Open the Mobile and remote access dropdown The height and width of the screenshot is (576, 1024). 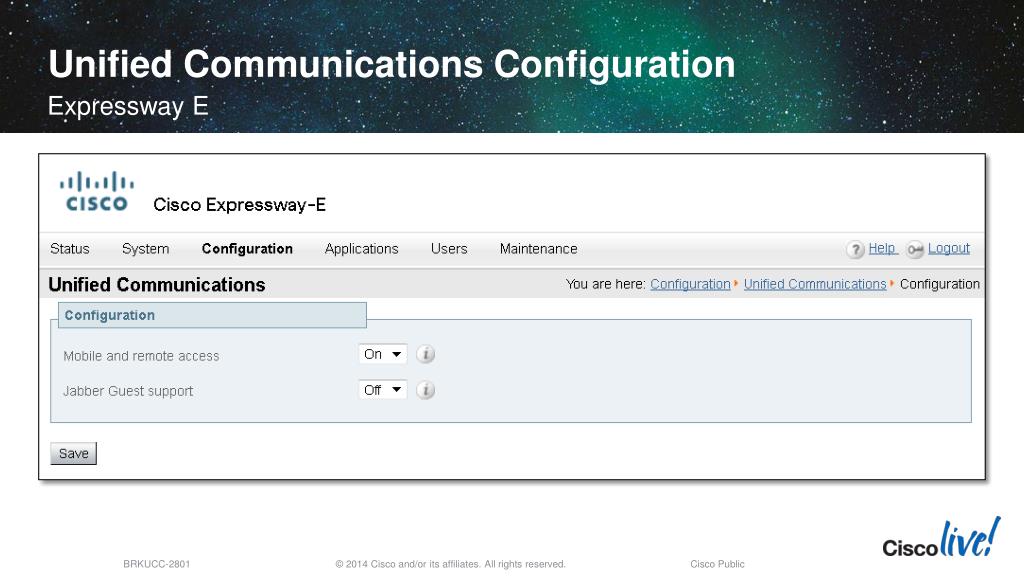pyautogui.click(x=383, y=354)
